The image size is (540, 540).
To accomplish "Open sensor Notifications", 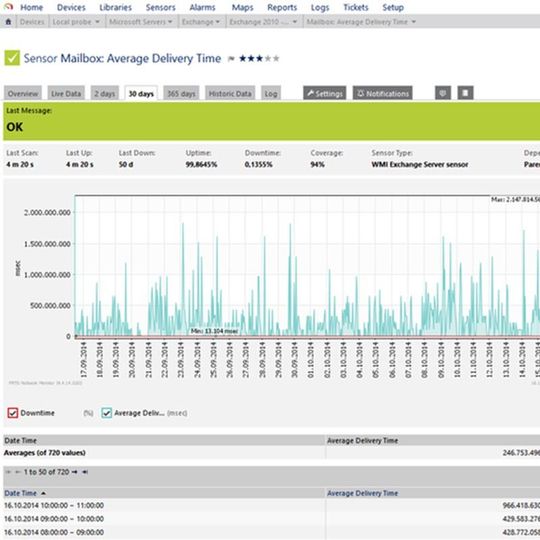I will pyautogui.click(x=382, y=93).
